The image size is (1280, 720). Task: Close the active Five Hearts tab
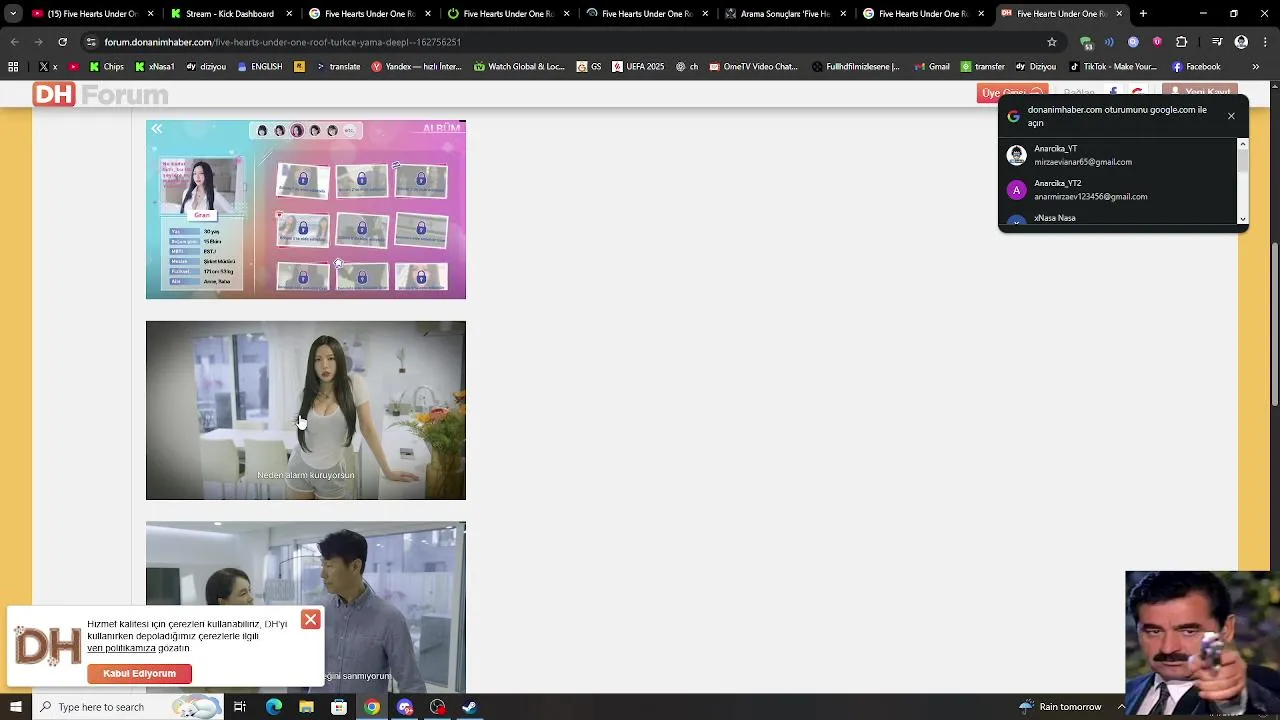pyautogui.click(x=1119, y=14)
